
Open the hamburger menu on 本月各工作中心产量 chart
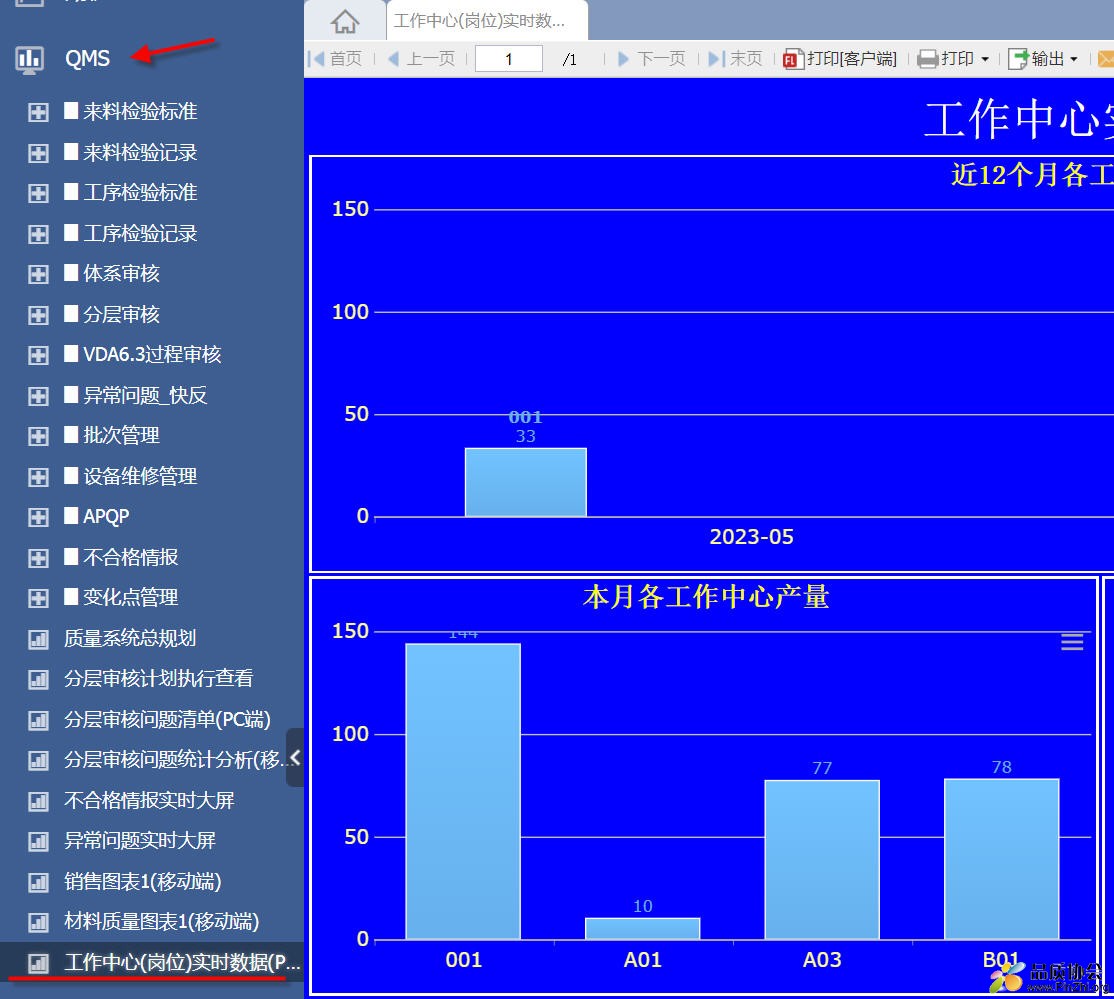(x=1072, y=642)
